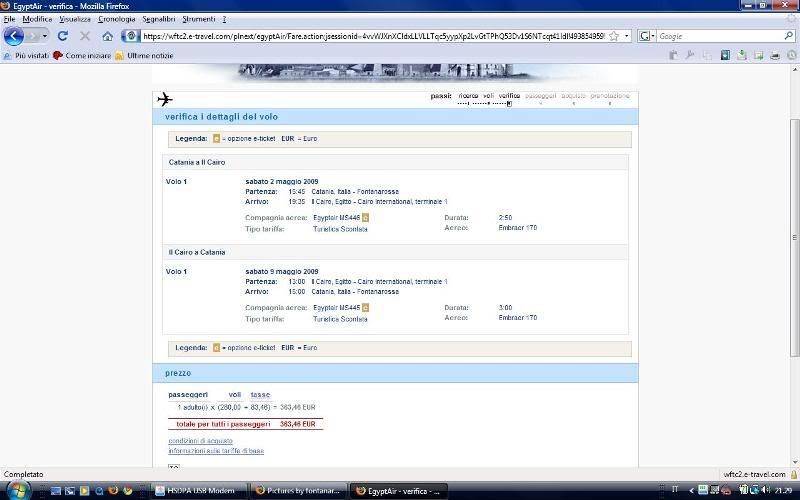800x500 pixels.
Task: Open the search engine selector dropdown
Action: [x=646, y=36]
